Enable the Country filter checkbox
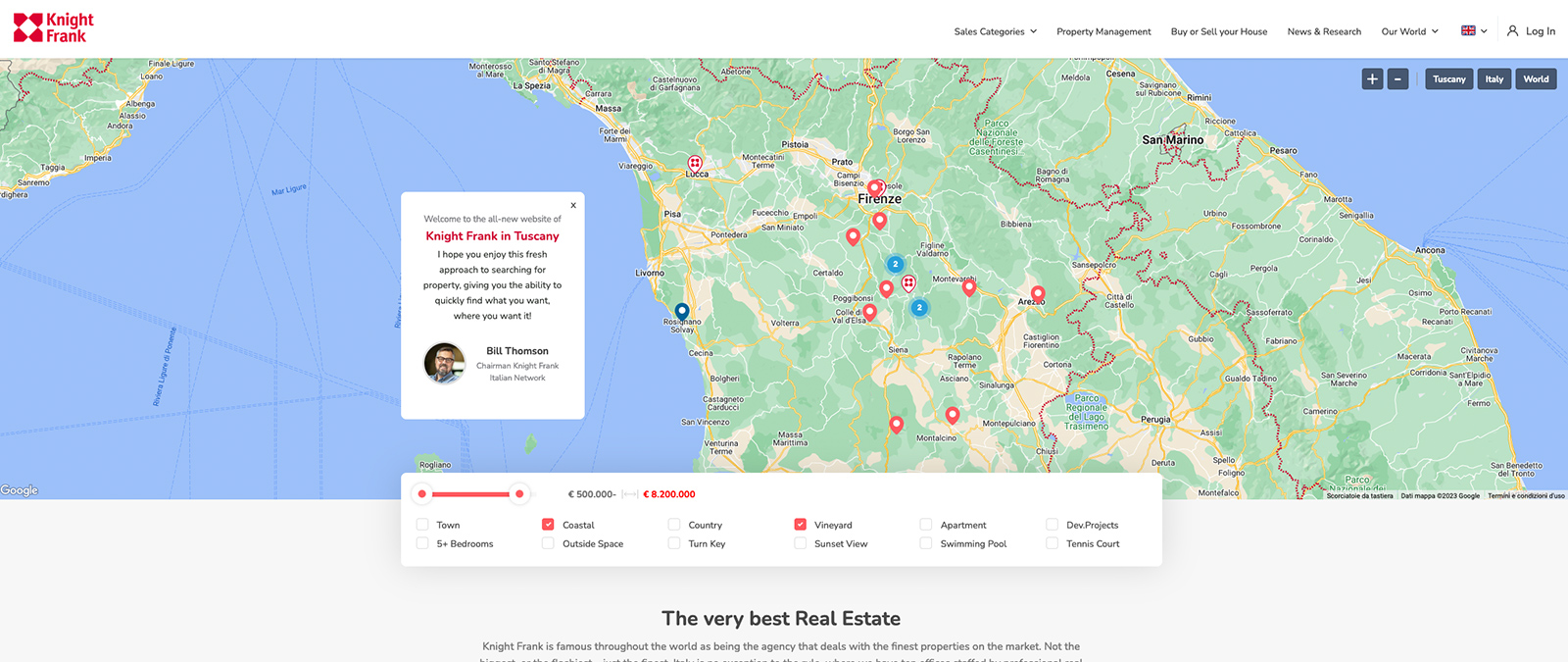Viewport: 1568px width, 662px height. click(674, 525)
